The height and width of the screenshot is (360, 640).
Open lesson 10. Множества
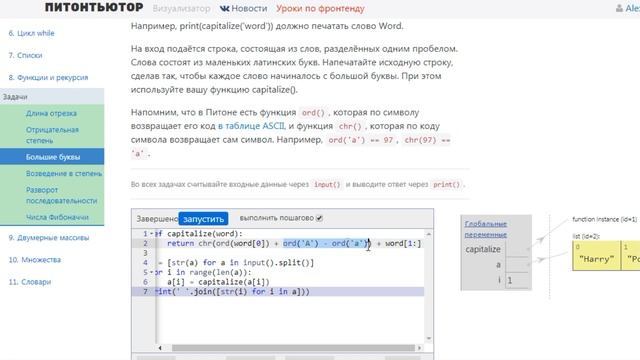(x=34, y=260)
